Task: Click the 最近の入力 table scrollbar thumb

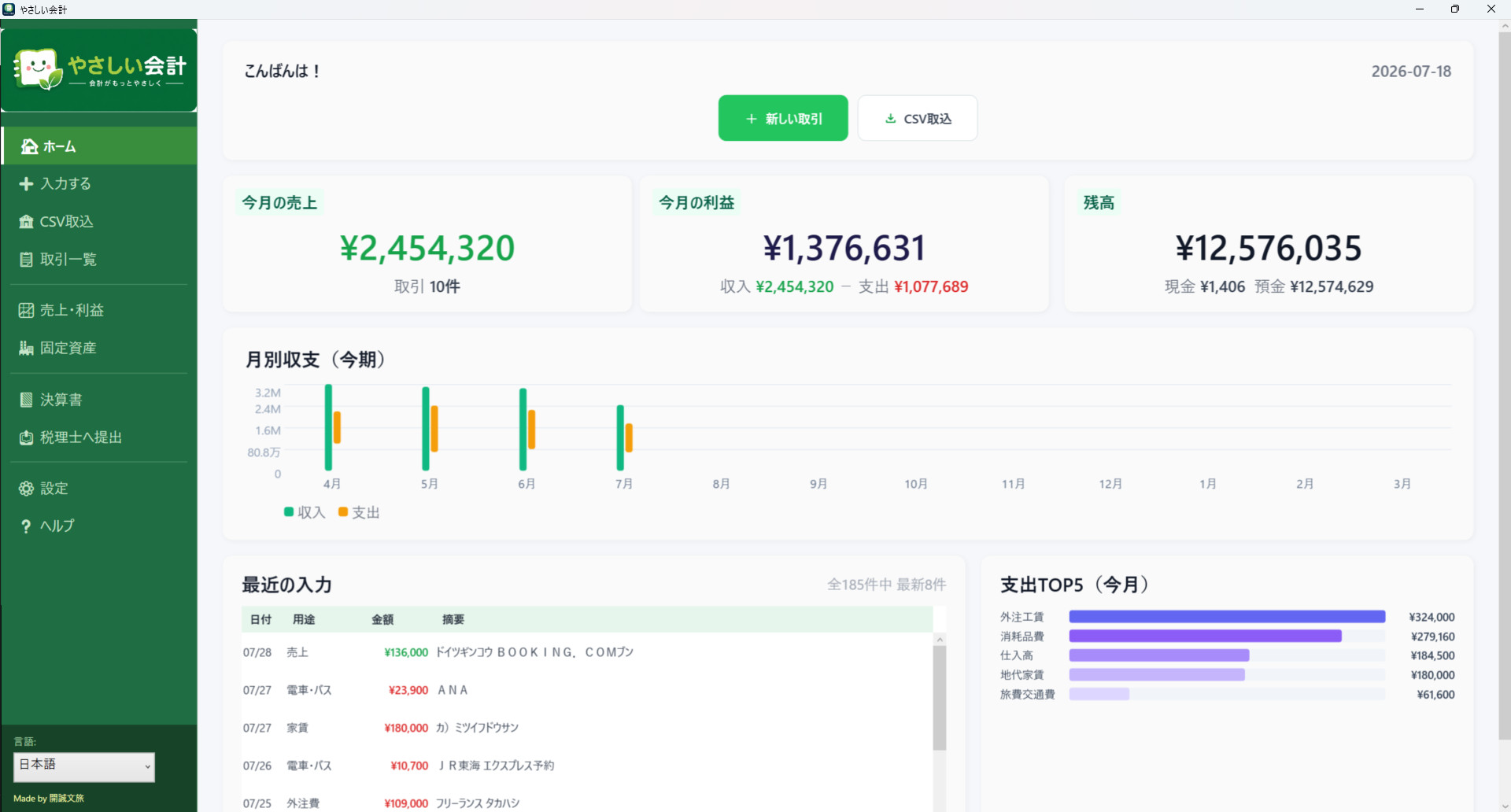Action: click(940, 698)
